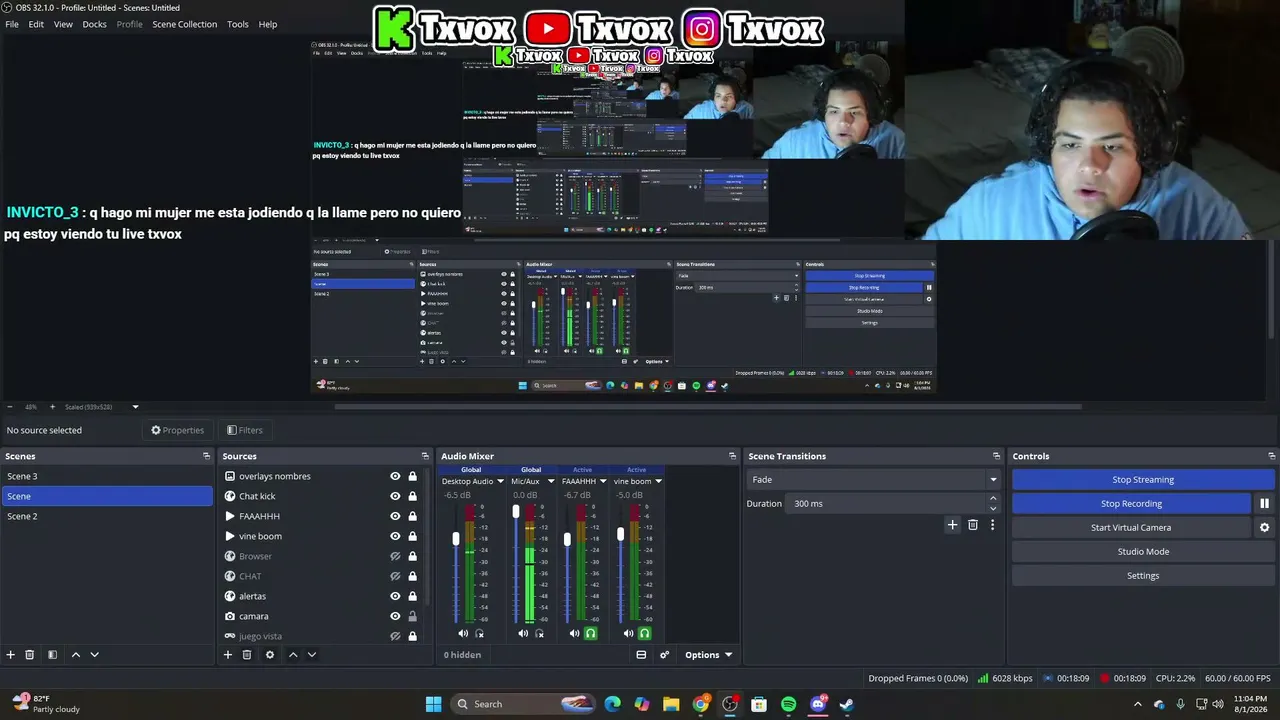
Task: Open virtual camera settings gear icon
Action: tap(1264, 528)
